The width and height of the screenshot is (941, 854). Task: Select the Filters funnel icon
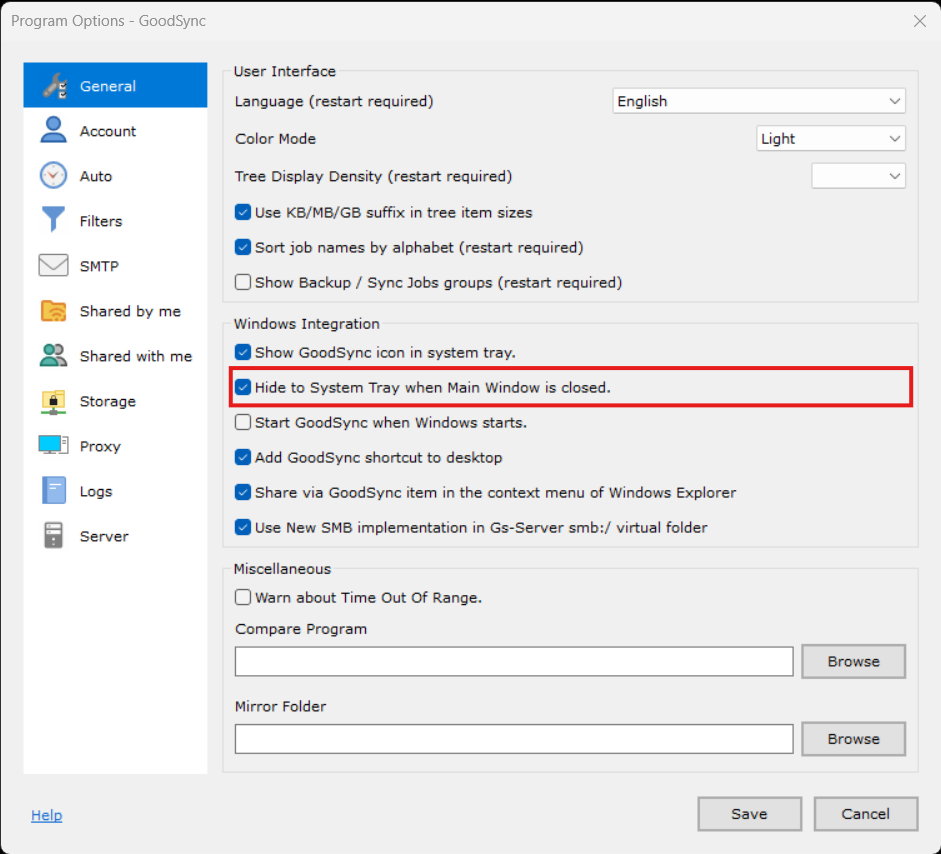[x=53, y=221]
